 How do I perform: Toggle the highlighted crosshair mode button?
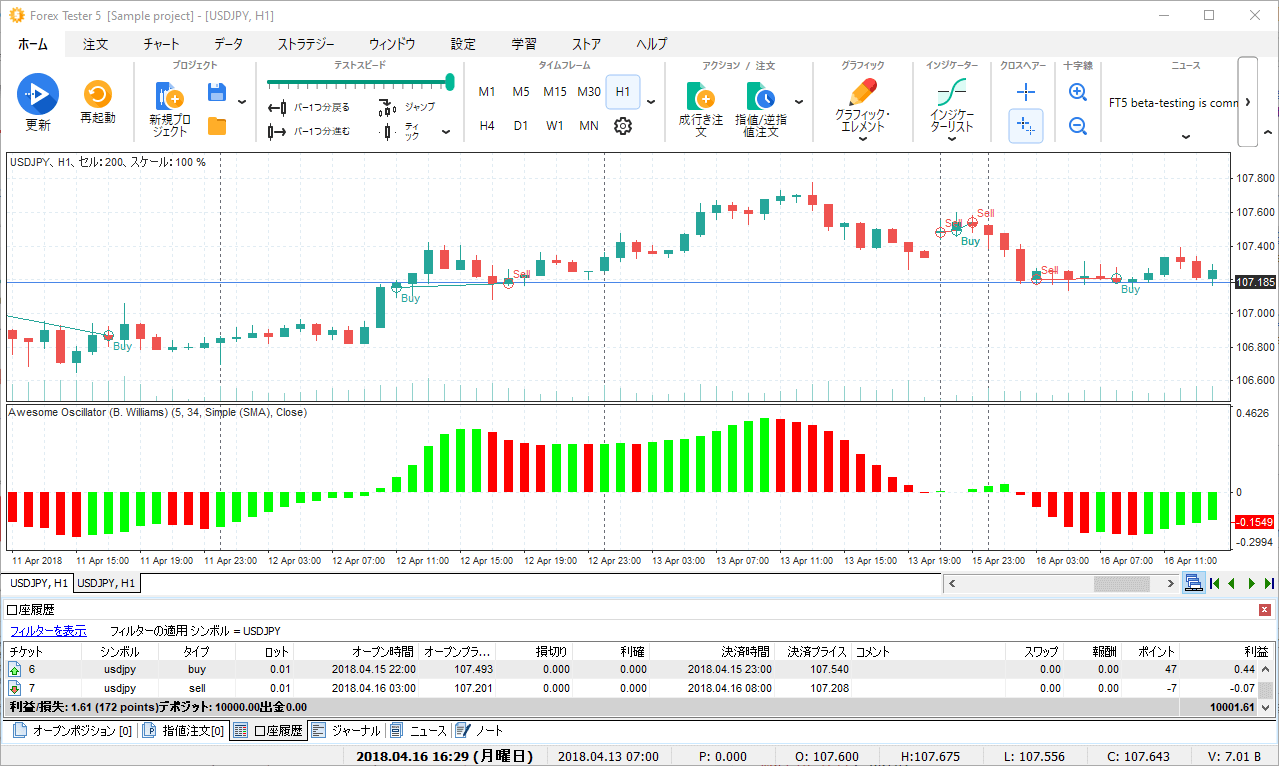click(1025, 126)
